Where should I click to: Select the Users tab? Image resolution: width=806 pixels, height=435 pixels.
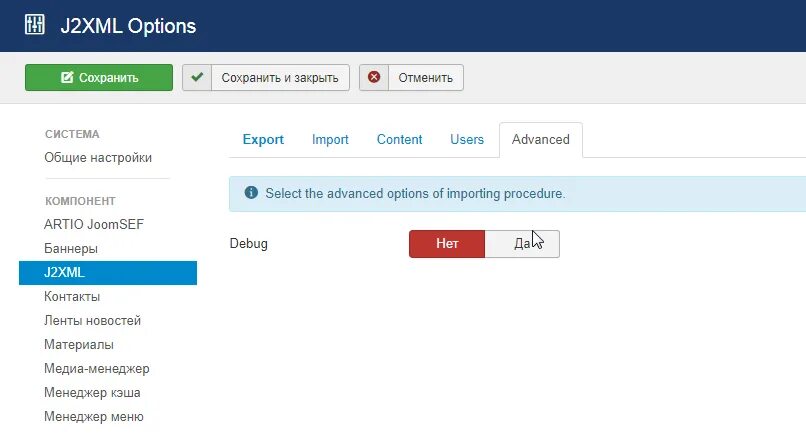coord(467,139)
